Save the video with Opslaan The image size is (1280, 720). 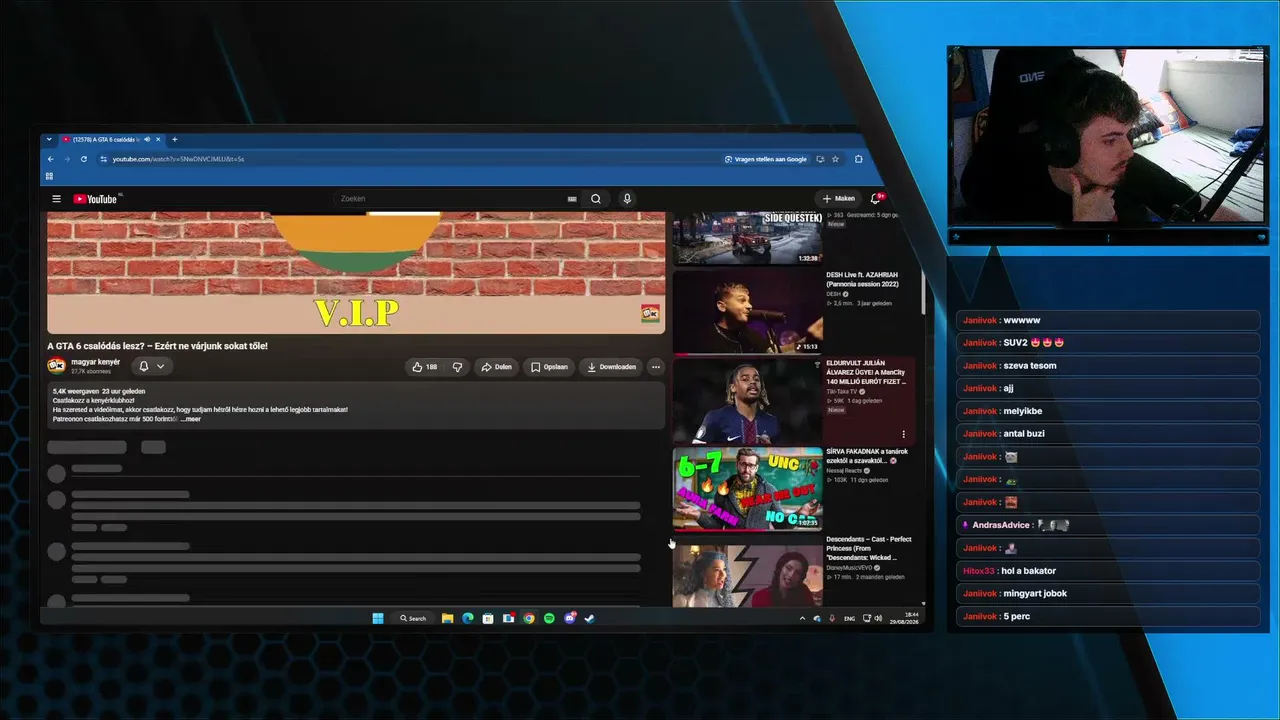[x=550, y=367]
